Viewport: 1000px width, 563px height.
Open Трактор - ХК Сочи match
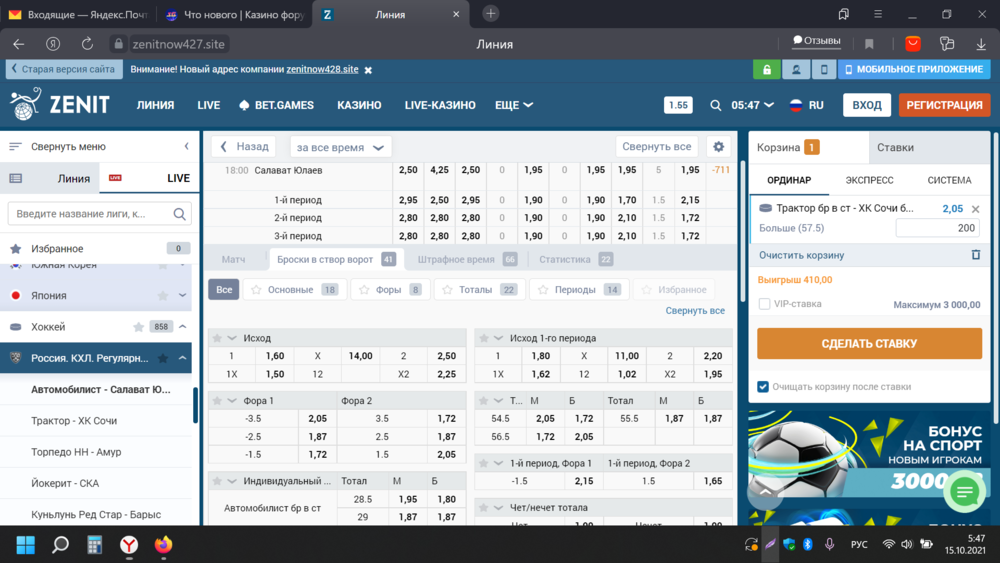(x=74, y=421)
